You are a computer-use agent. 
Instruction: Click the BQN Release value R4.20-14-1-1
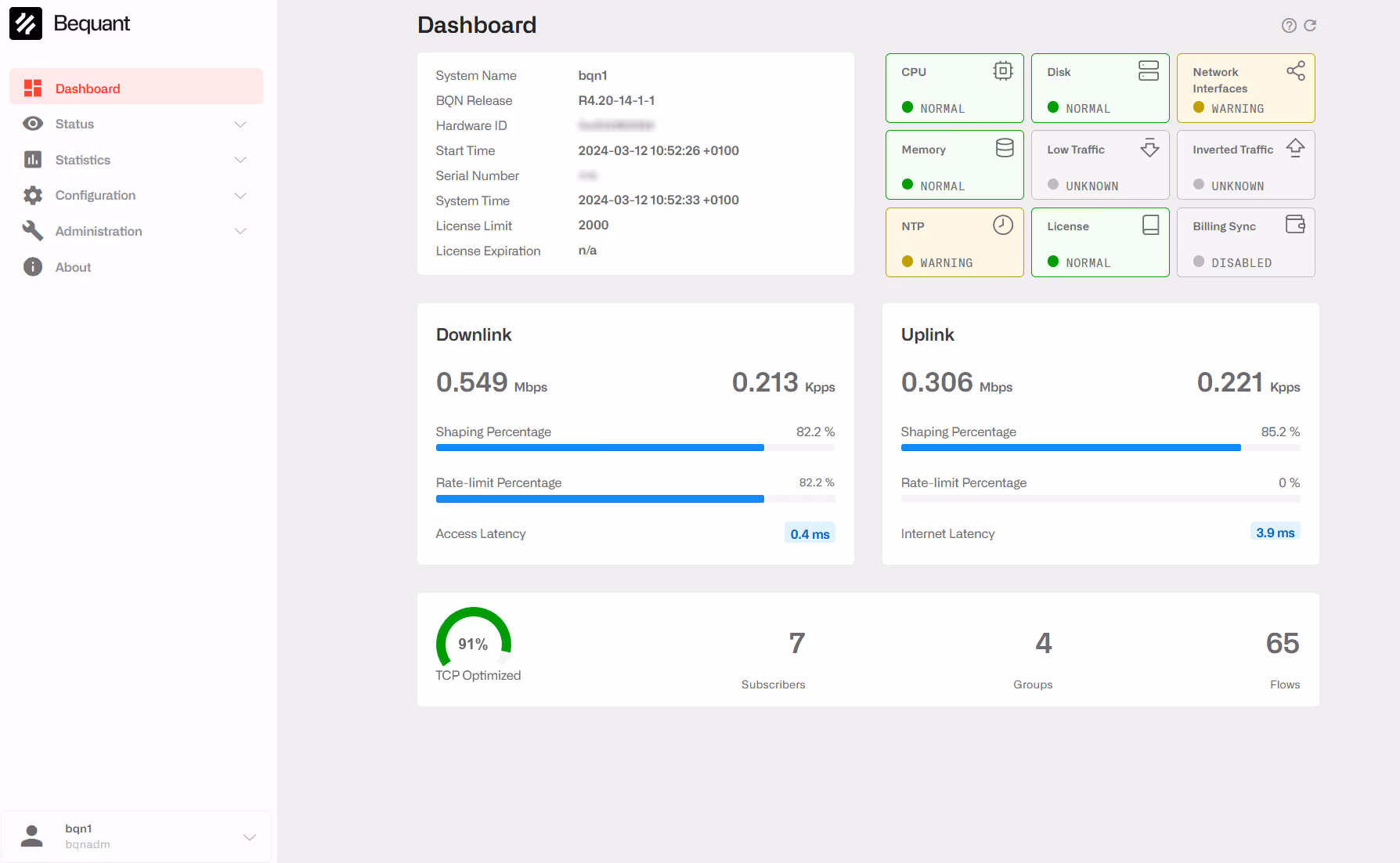(x=616, y=100)
